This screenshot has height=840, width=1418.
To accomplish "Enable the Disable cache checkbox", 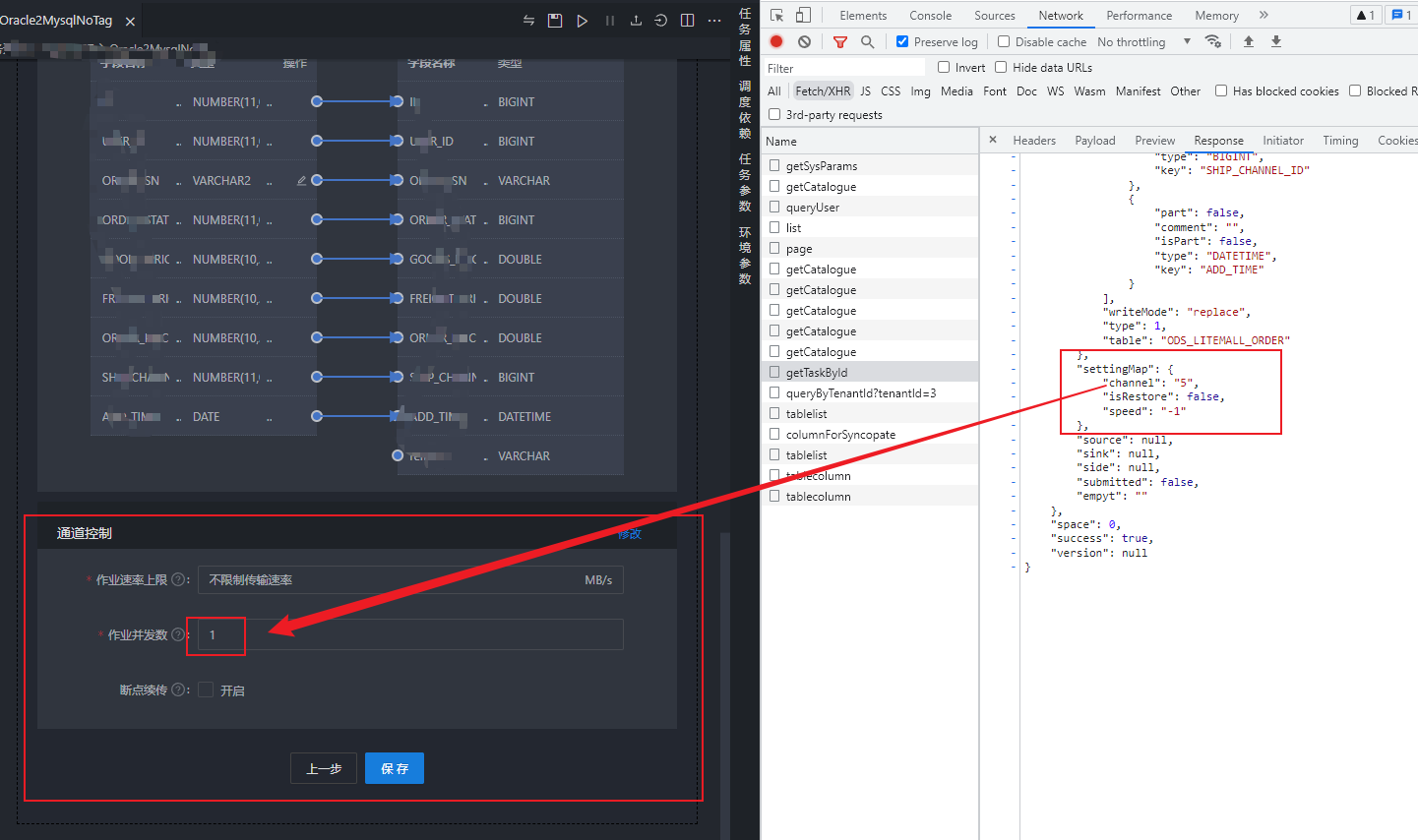I will coord(1004,41).
